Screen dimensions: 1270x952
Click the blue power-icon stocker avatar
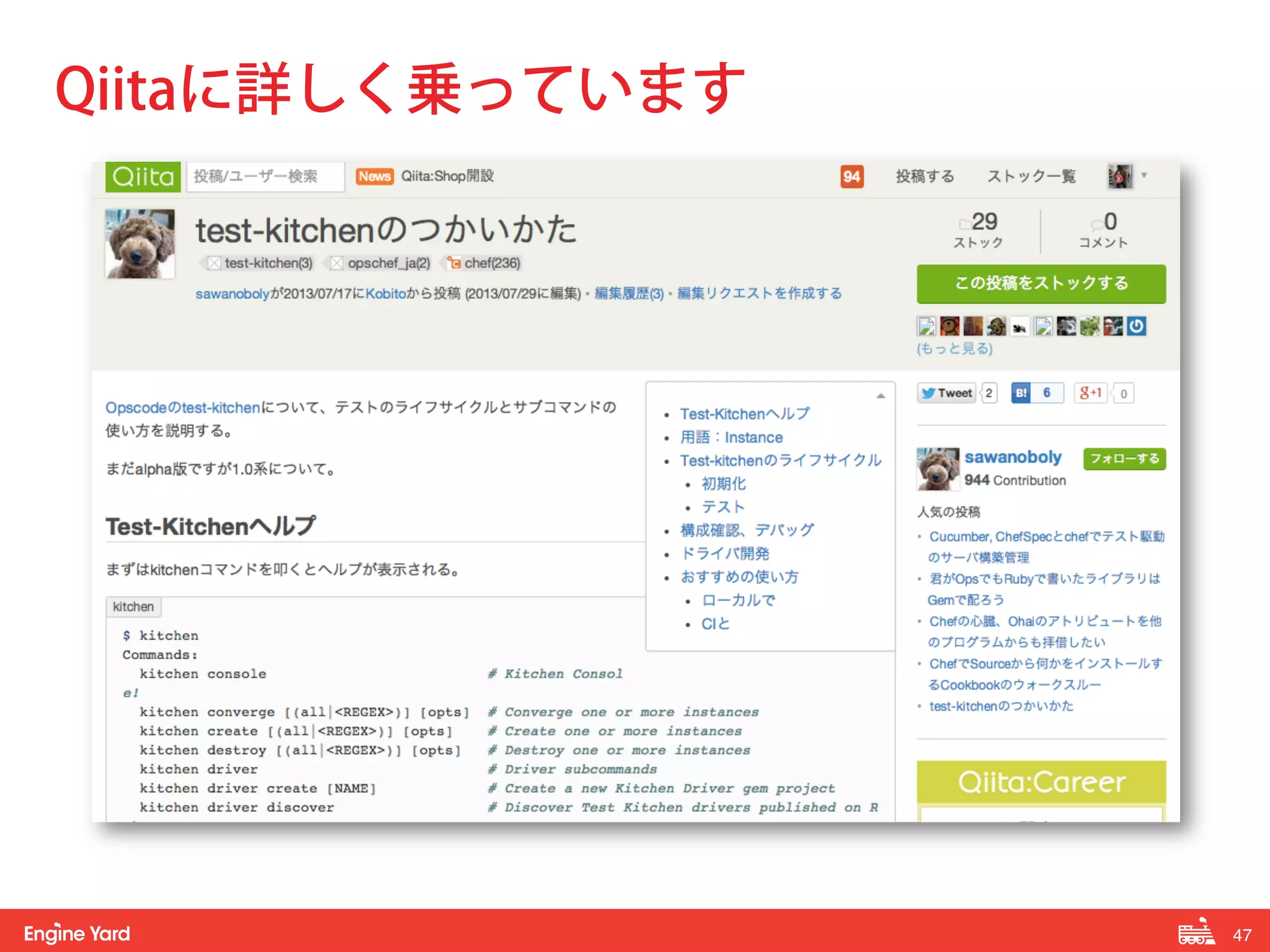(1136, 326)
